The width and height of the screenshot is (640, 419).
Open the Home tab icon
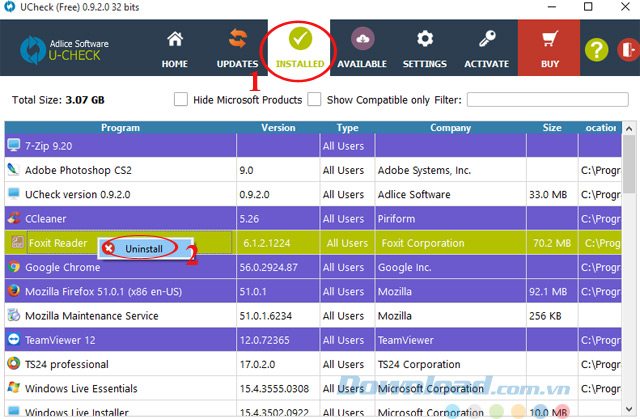[x=175, y=48]
